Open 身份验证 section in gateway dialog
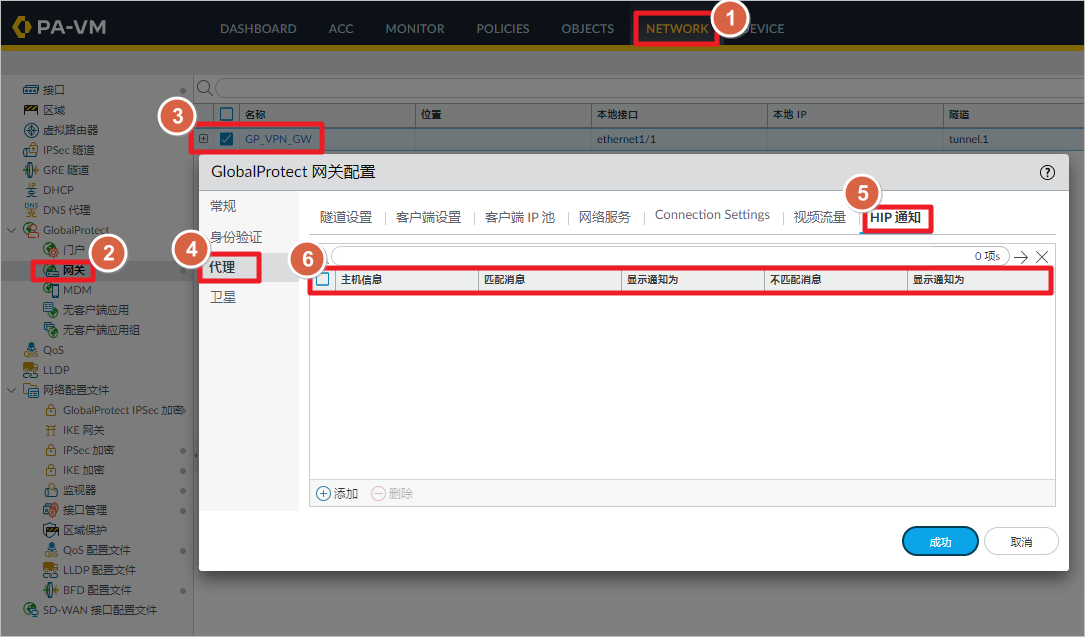The height and width of the screenshot is (637, 1085). [236, 237]
